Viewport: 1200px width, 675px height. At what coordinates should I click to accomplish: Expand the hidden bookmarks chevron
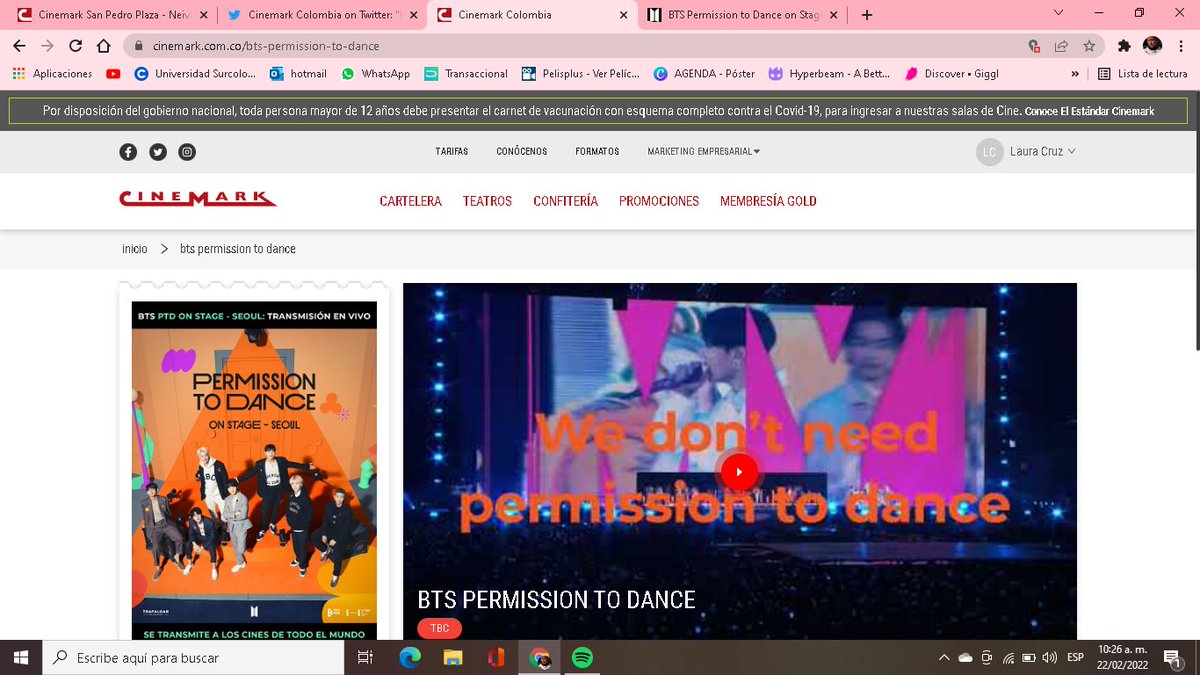(1075, 73)
